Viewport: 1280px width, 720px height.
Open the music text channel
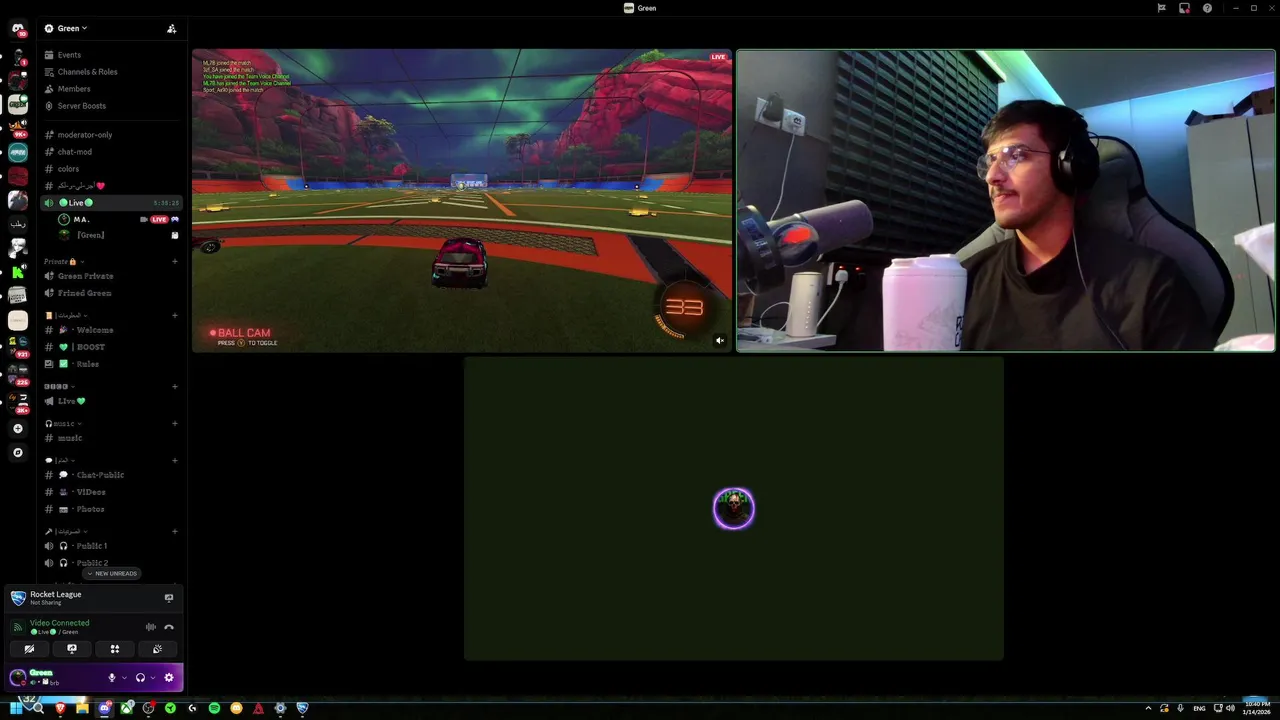[110, 438]
